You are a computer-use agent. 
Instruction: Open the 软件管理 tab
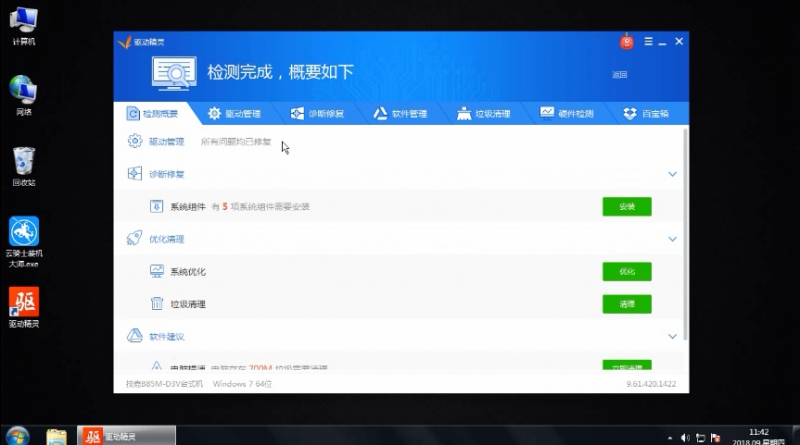click(401, 113)
